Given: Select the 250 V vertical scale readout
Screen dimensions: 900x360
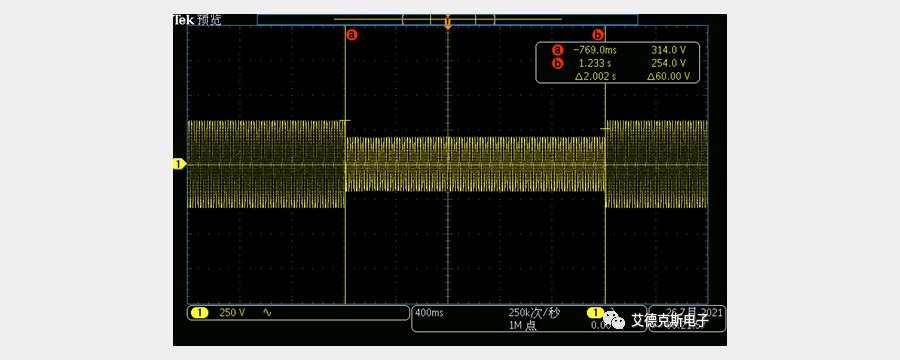Looking at the screenshot, I should [232, 313].
